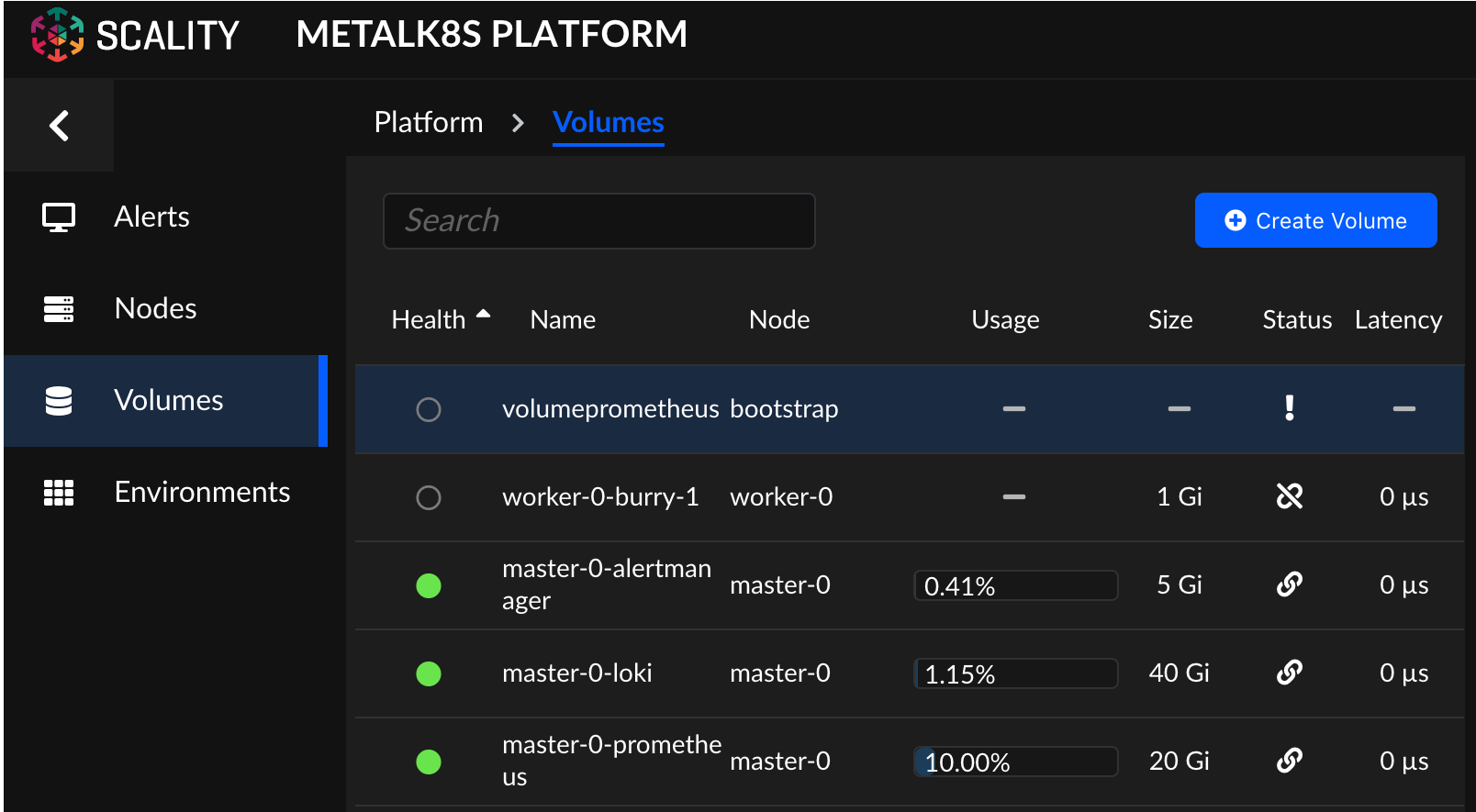Click the green health dot for master-0-prometheus
The height and width of the screenshot is (812, 1476).
pos(429,762)
